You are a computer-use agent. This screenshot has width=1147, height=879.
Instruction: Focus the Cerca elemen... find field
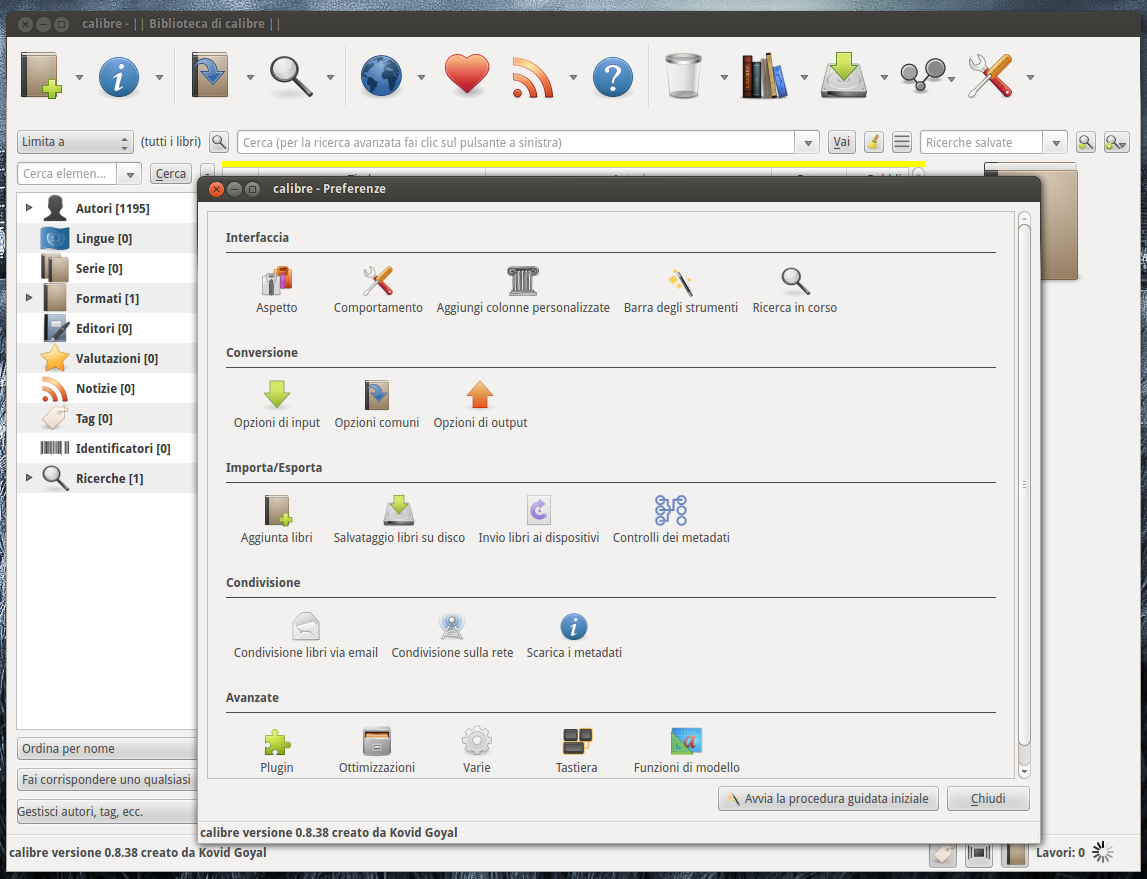(x=67, y=173)
